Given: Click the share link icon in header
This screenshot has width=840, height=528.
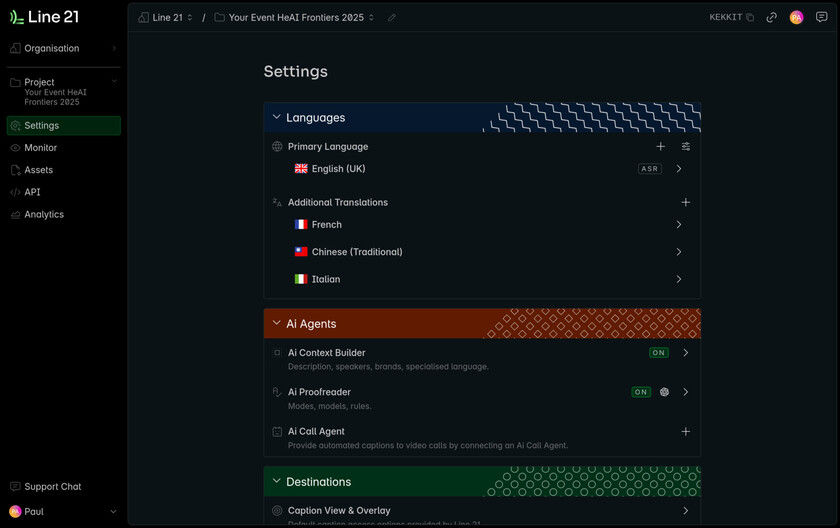Looking at the screenshot, I should [772, 17].
